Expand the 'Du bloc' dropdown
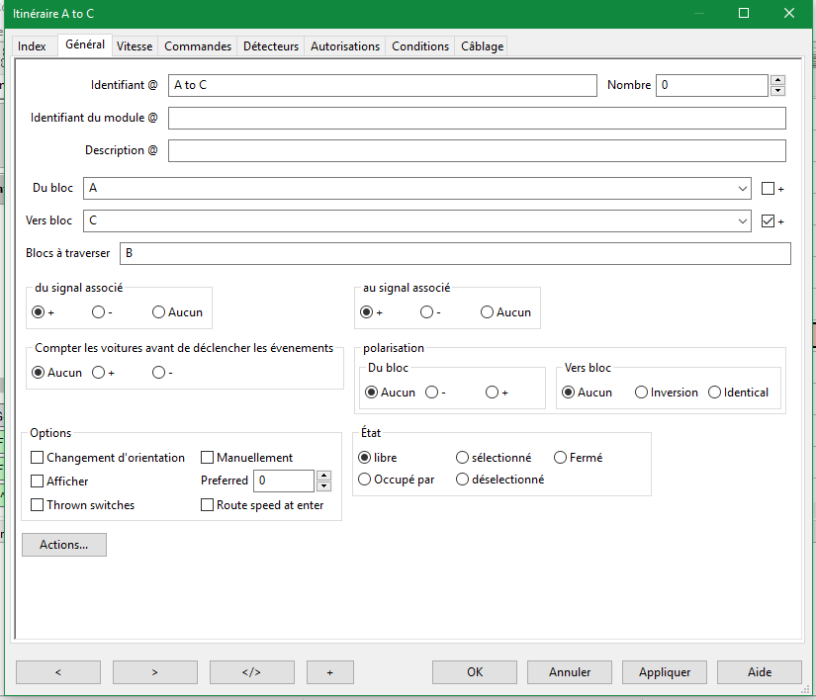This screenshot has width=816, height=700. click(x=743, y=188)
